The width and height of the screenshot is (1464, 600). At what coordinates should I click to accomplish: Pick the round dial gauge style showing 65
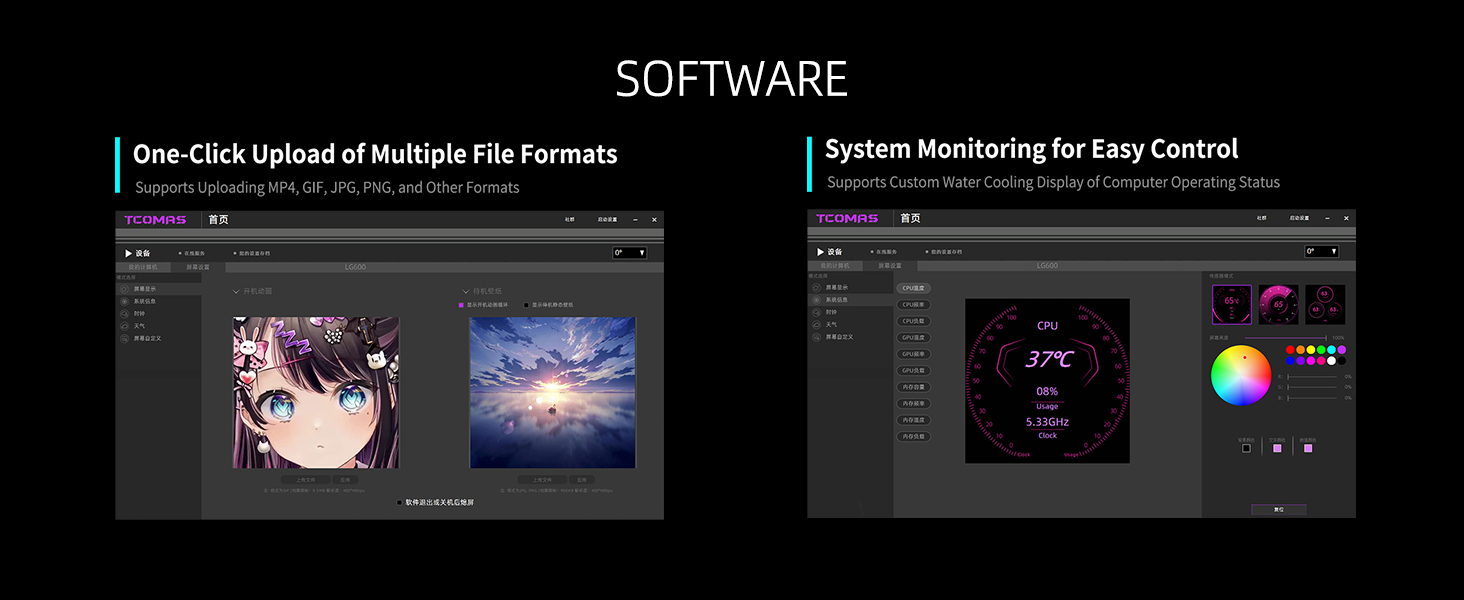pos(1278,305)
